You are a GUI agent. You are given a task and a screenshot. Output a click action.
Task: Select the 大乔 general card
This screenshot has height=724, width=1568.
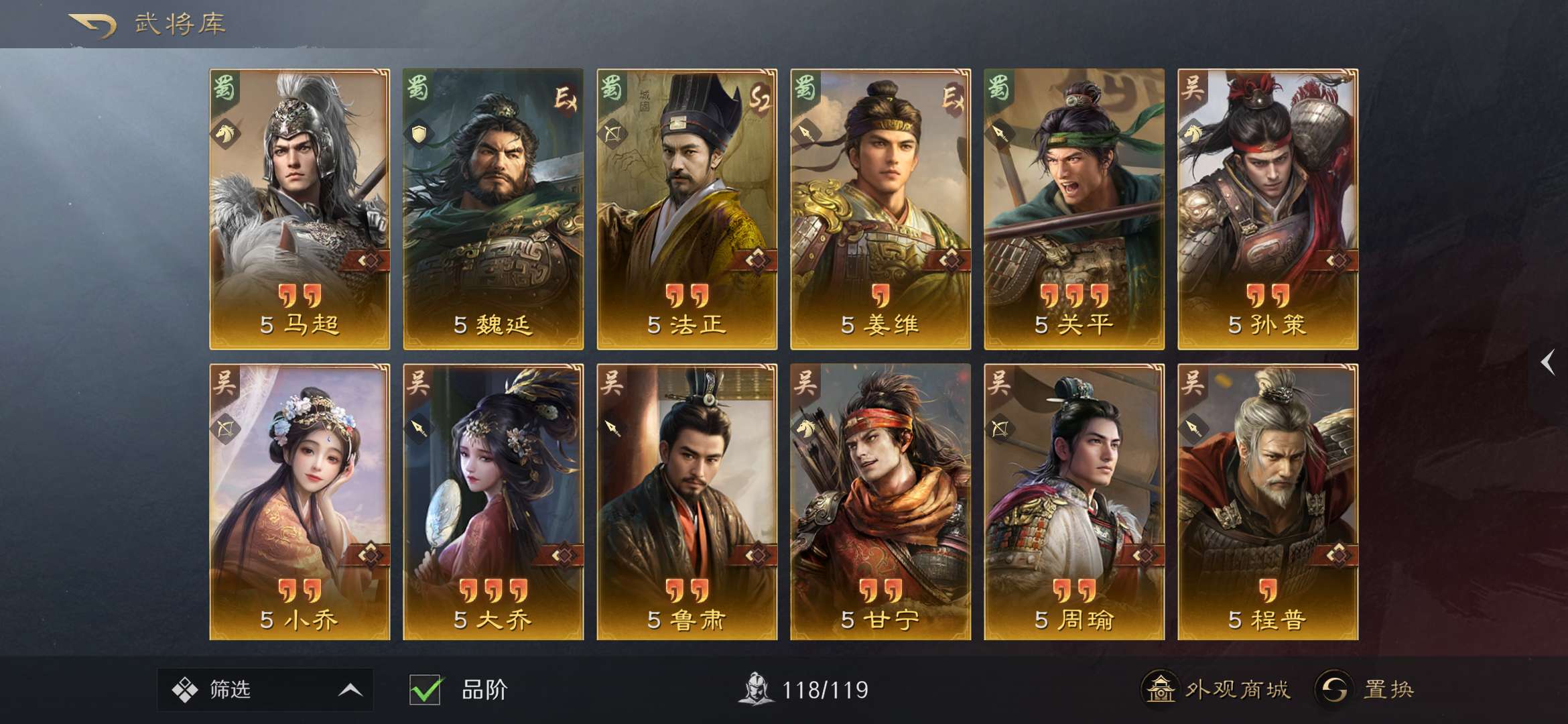[493, 502]
